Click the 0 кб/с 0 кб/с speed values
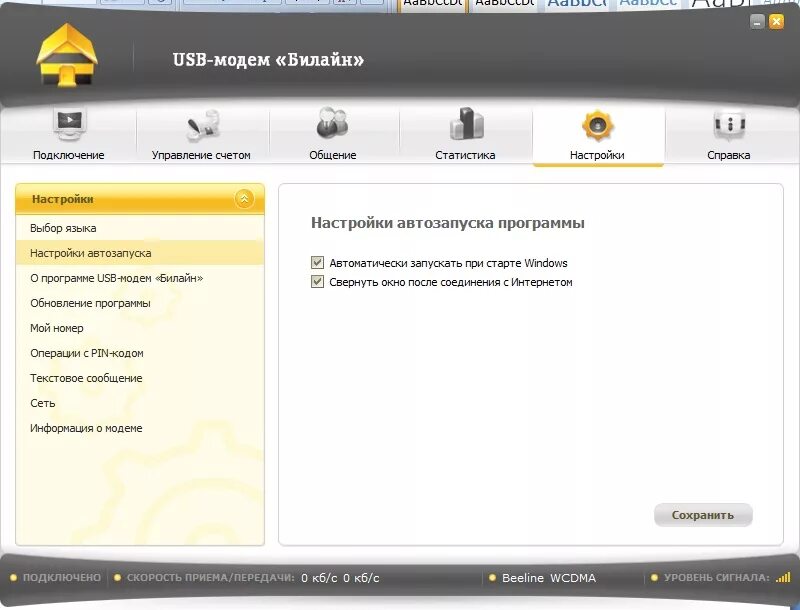800x610 pixels. pos(340,578)
